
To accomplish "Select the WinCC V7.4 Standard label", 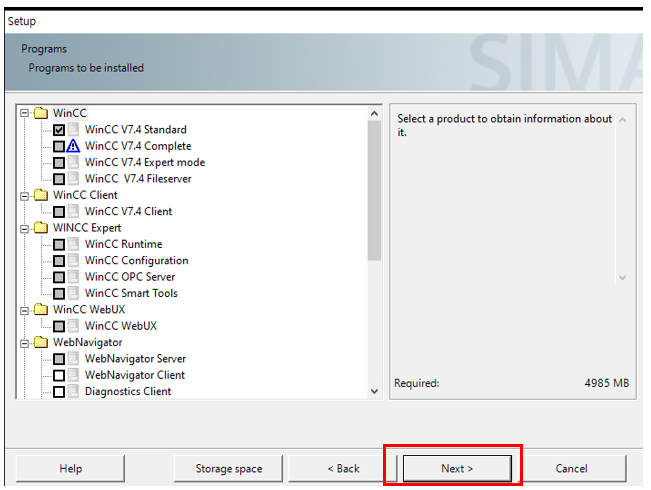I will pos(136,130).
